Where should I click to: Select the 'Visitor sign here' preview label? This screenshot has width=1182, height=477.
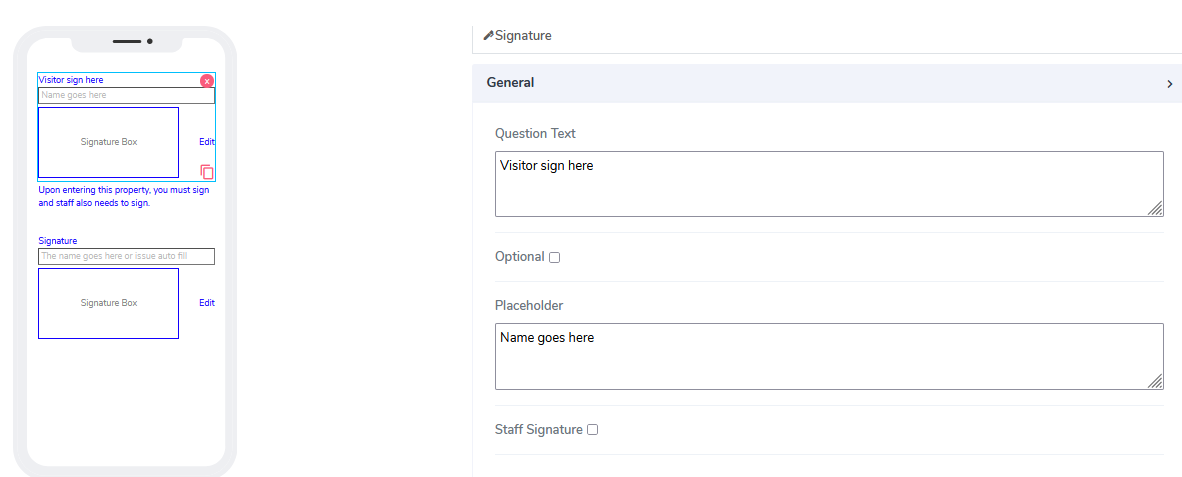coord(71,80)
